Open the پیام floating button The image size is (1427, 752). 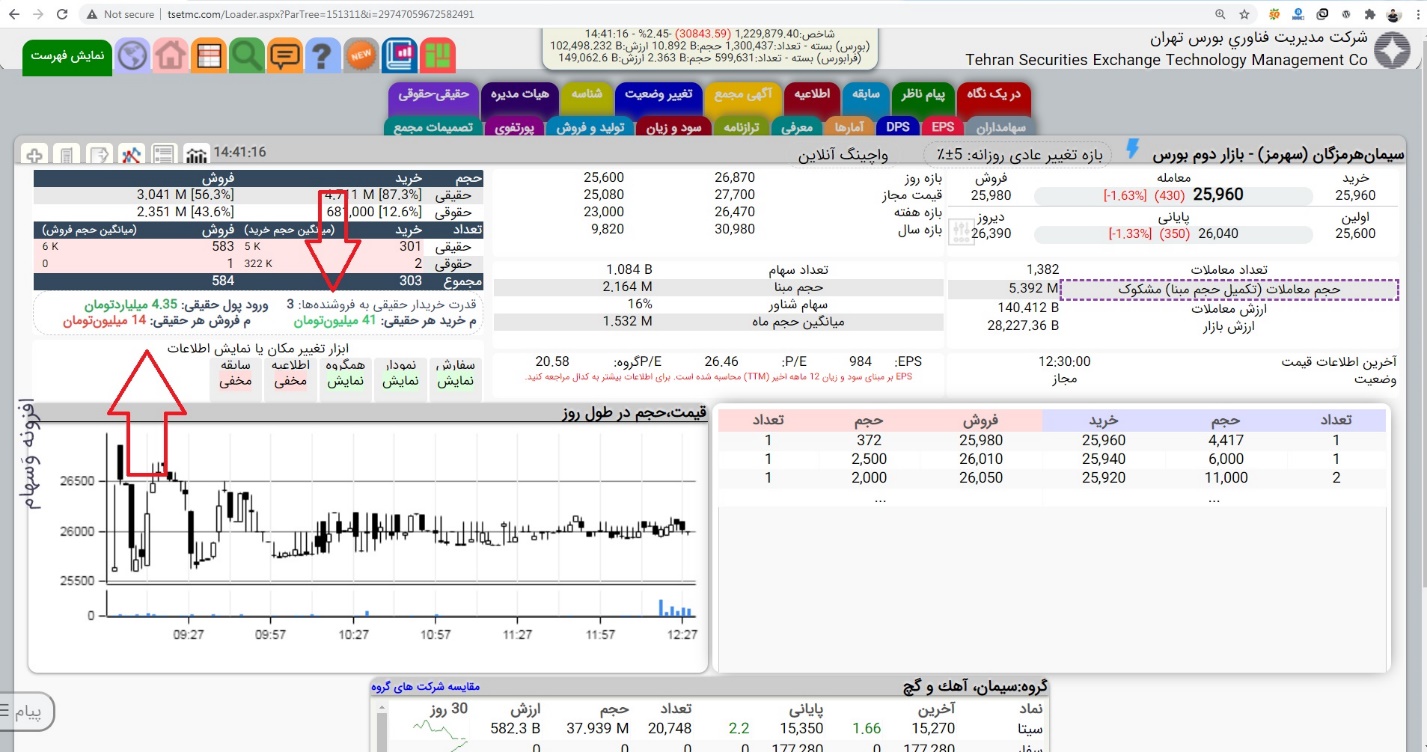point(27,712)
